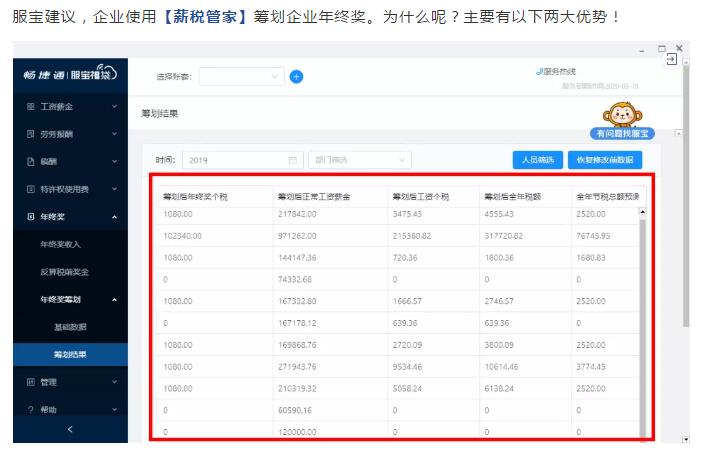707x457 pixels.
Task: Click the table scrollbar up arrow
Action: click(x=643, y=211)
